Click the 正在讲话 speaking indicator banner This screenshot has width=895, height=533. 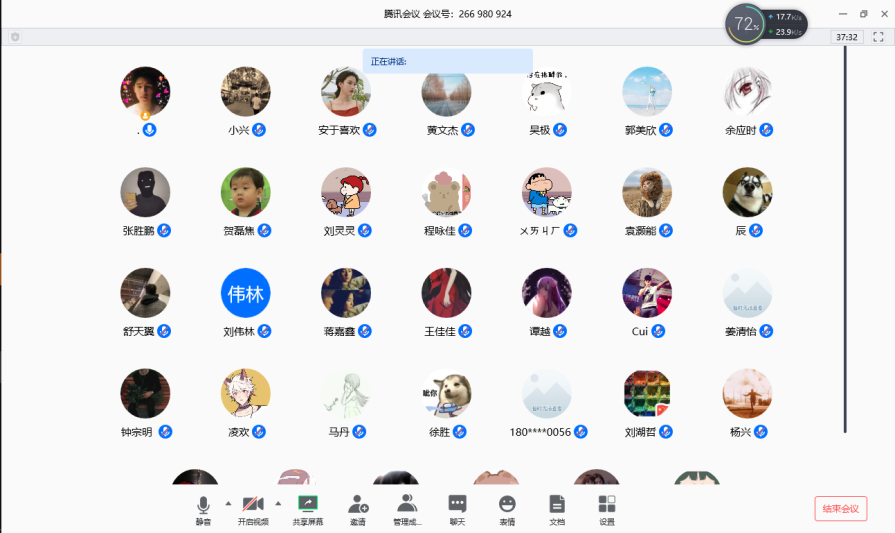[x=447, y=61]
